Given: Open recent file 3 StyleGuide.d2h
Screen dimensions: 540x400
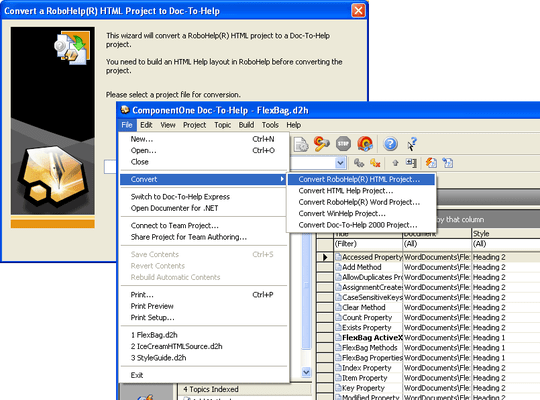Looking at the screenshot, I should click(203, 358).
